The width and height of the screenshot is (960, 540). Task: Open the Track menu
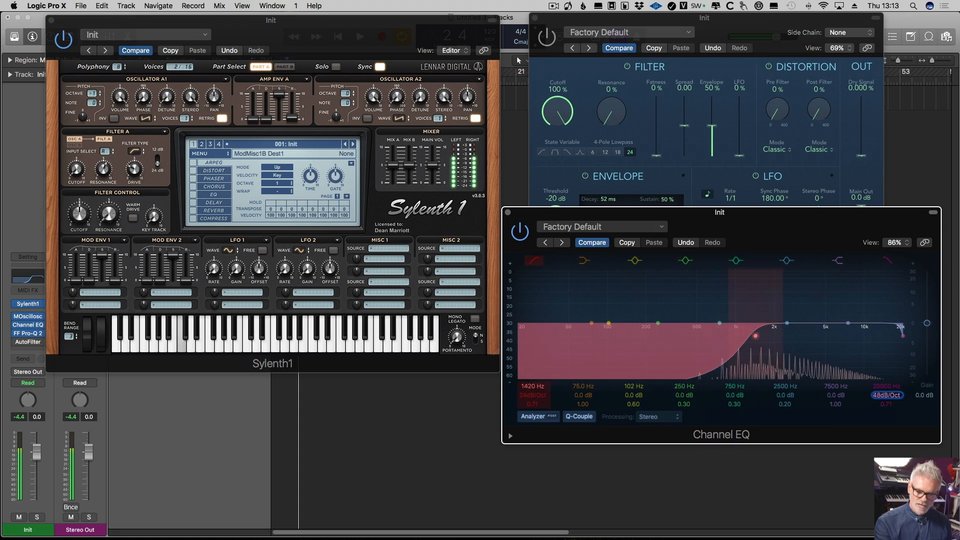(126, 6)
